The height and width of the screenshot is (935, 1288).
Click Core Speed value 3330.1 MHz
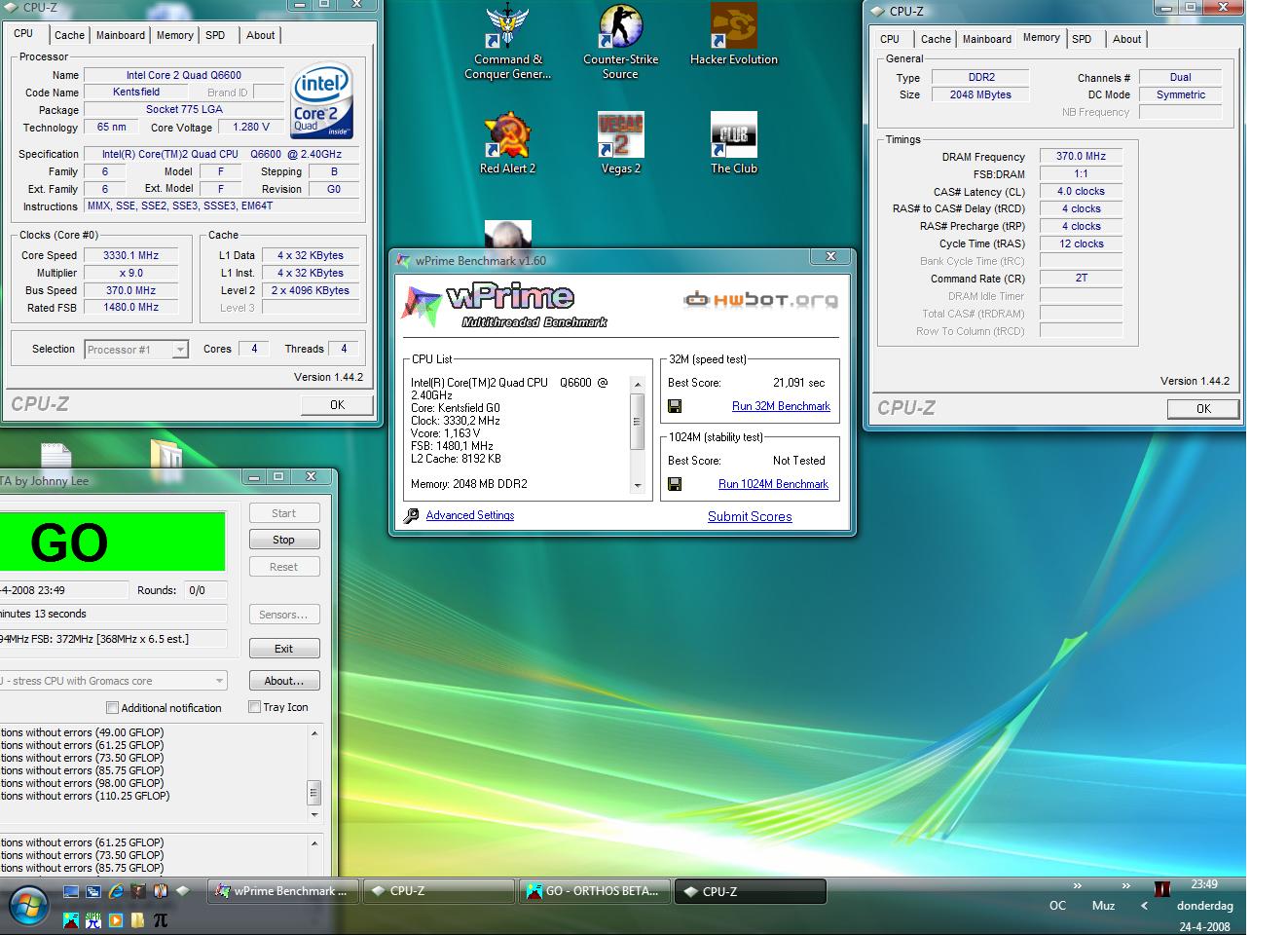click(130, 255)
